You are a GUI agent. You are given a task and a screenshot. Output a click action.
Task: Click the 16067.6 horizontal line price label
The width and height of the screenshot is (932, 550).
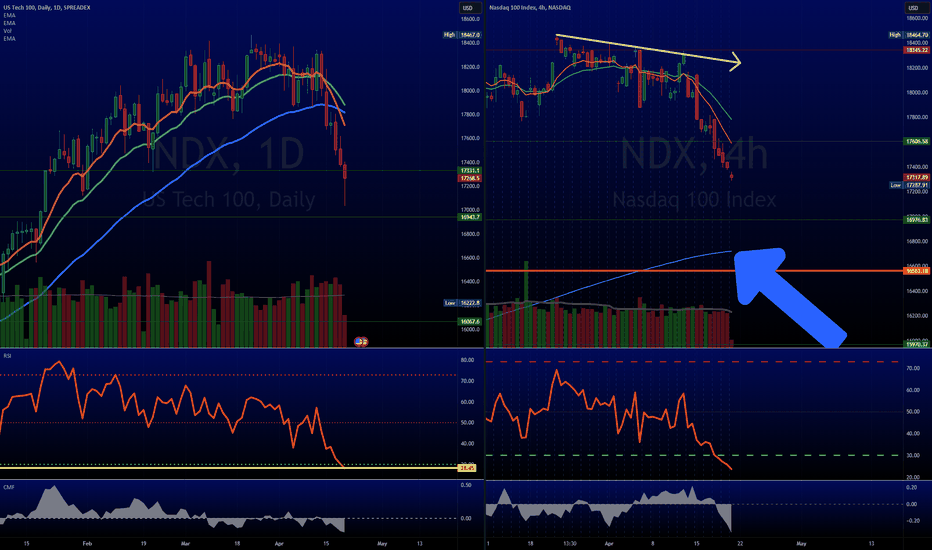pyautogui.click(x=470, y=322)
